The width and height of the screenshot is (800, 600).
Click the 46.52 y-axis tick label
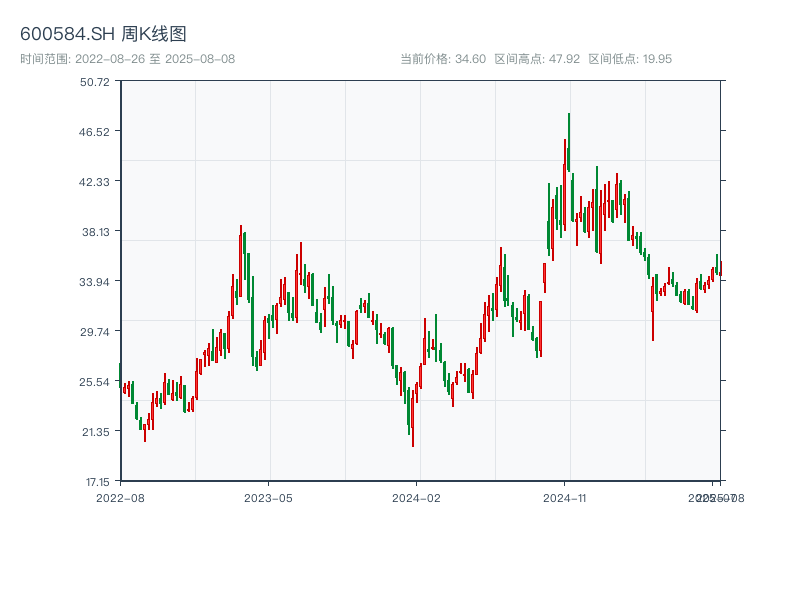tap(95, 131)
